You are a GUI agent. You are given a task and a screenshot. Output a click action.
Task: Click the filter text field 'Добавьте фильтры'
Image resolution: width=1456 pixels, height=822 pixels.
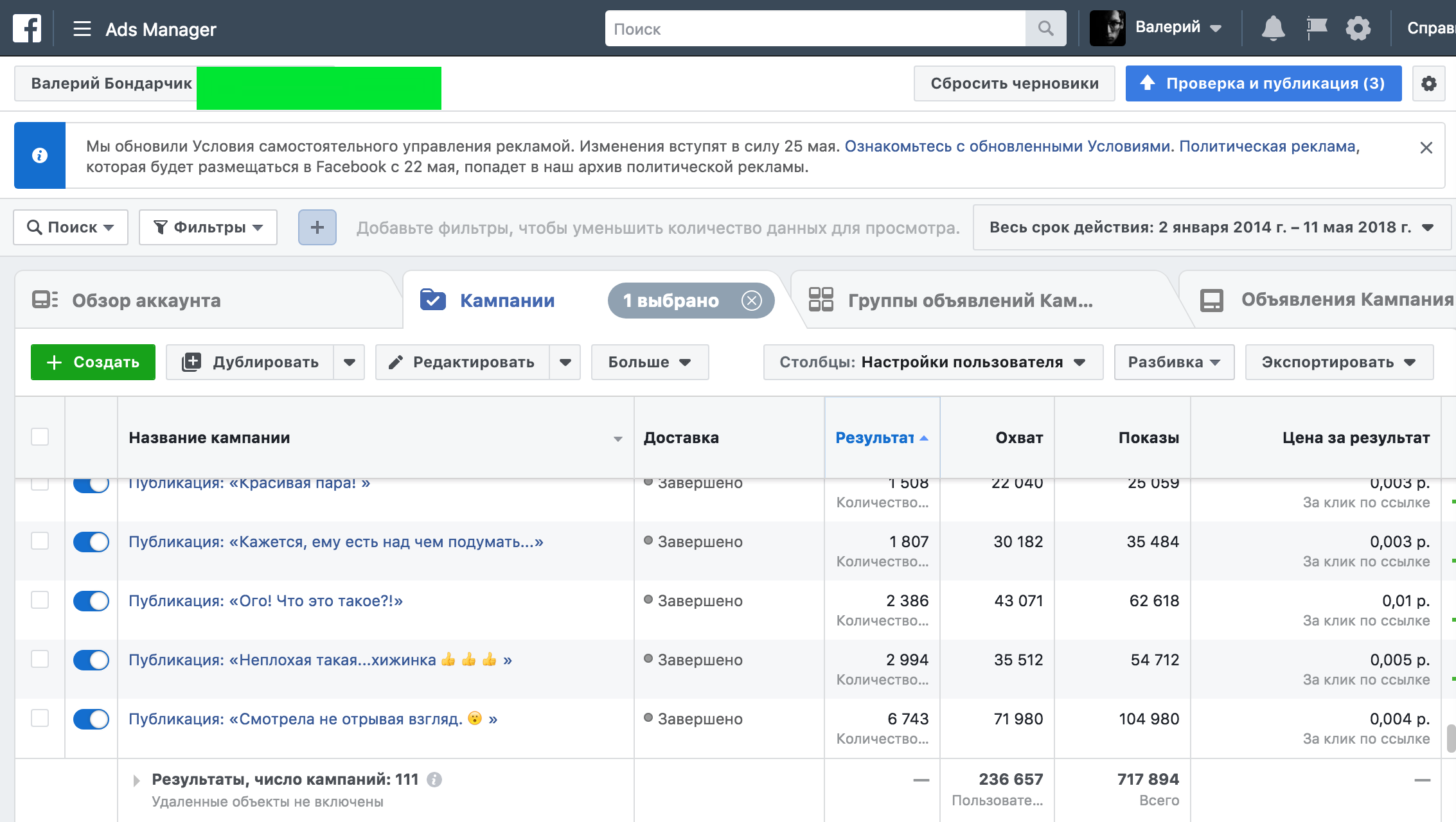coord(658,228)
